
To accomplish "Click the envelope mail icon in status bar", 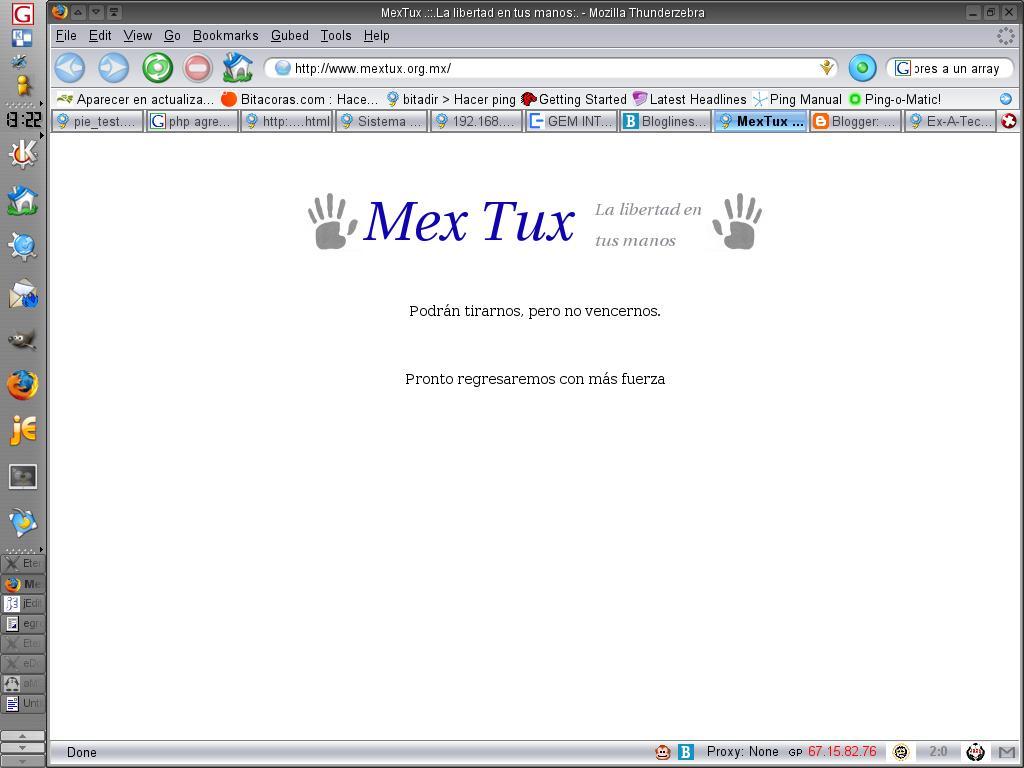I will coord(1007,752).
